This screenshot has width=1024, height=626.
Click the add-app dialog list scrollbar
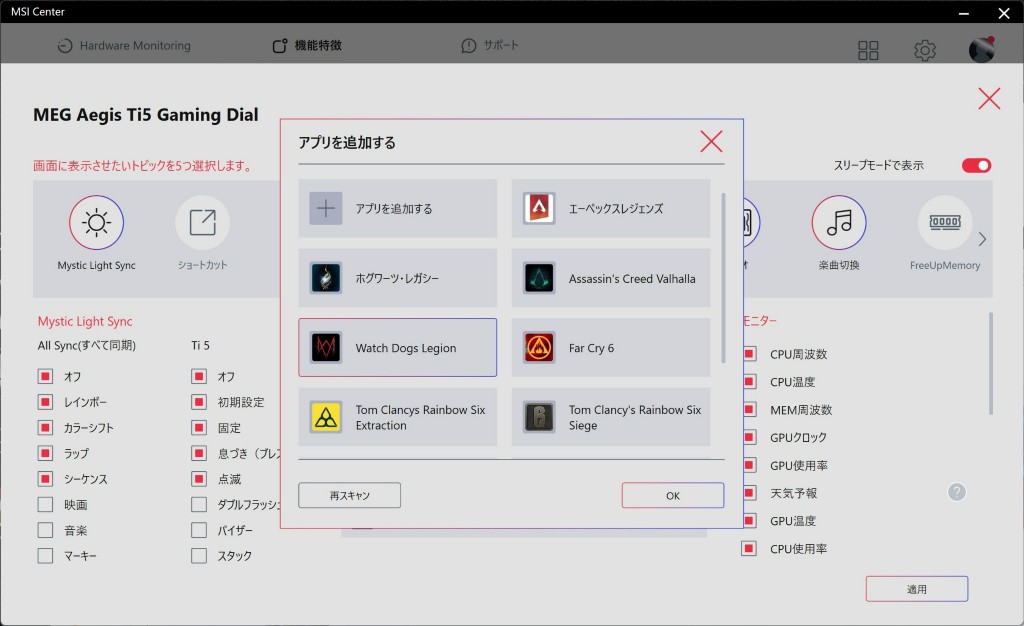[723, 277]
